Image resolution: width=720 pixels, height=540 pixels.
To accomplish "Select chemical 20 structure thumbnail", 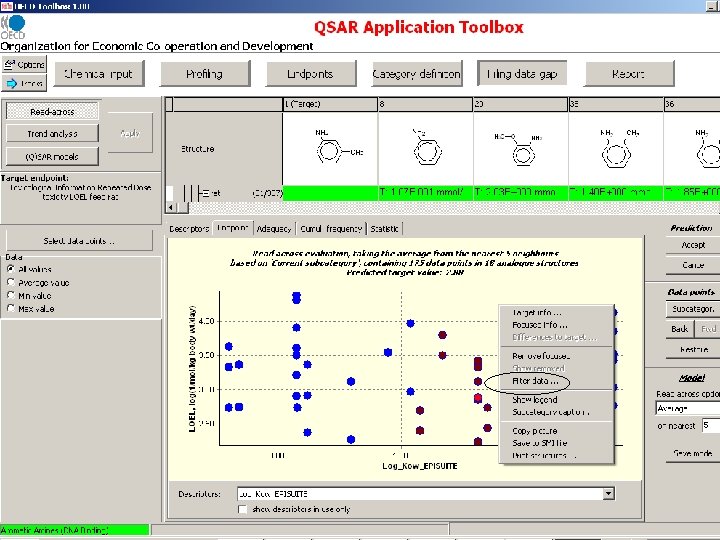I will (x=521, y=148).
